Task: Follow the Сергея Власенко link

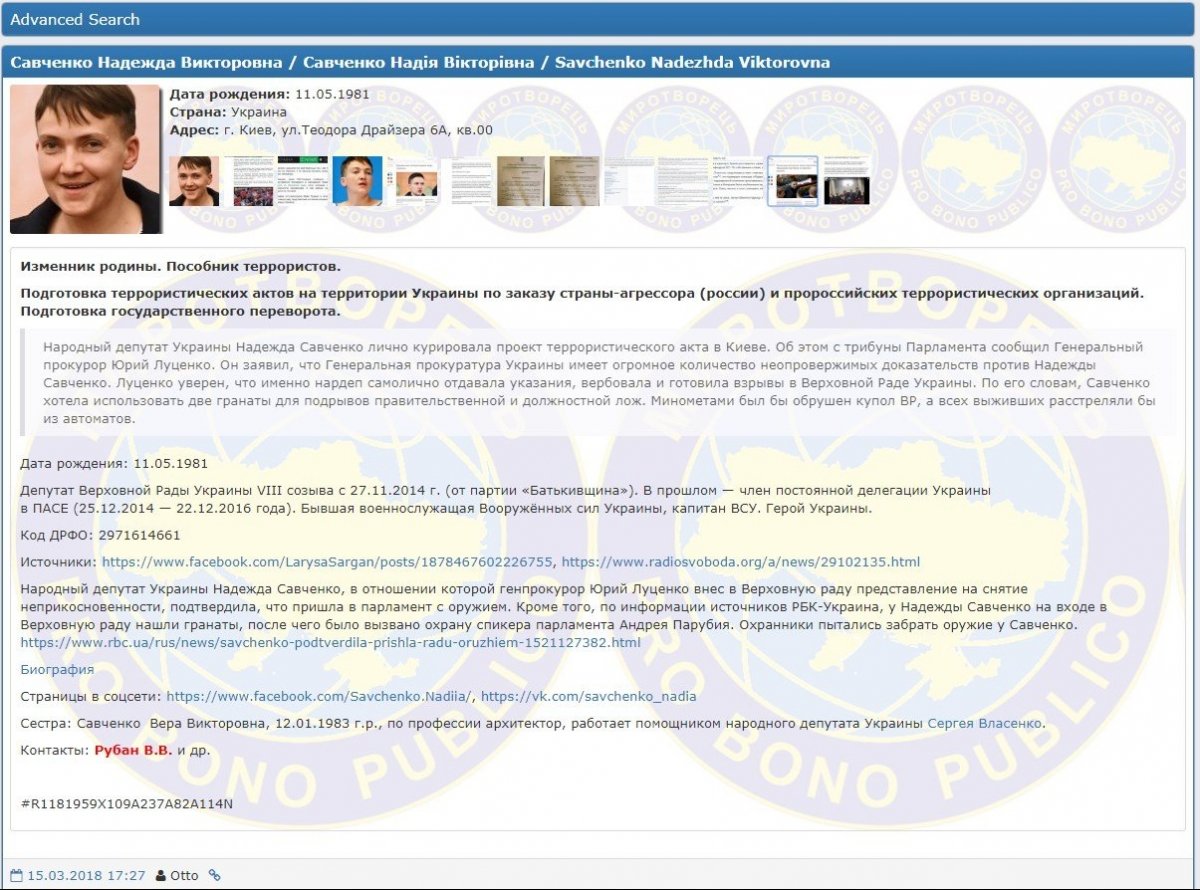Action: (985, 723)
